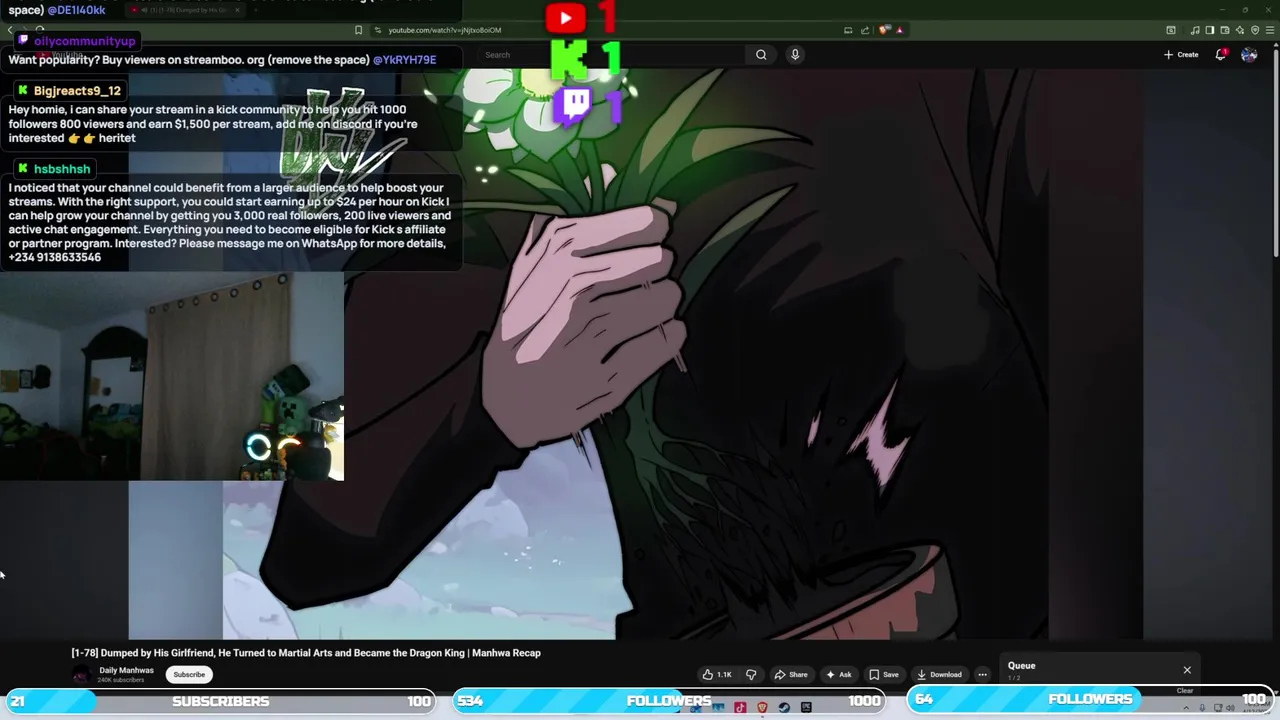This screenshot has width=1280, height=720.
Task: Open Leo AI sparkle icon
Action: pyautogui.click(x=1240, y=30)
